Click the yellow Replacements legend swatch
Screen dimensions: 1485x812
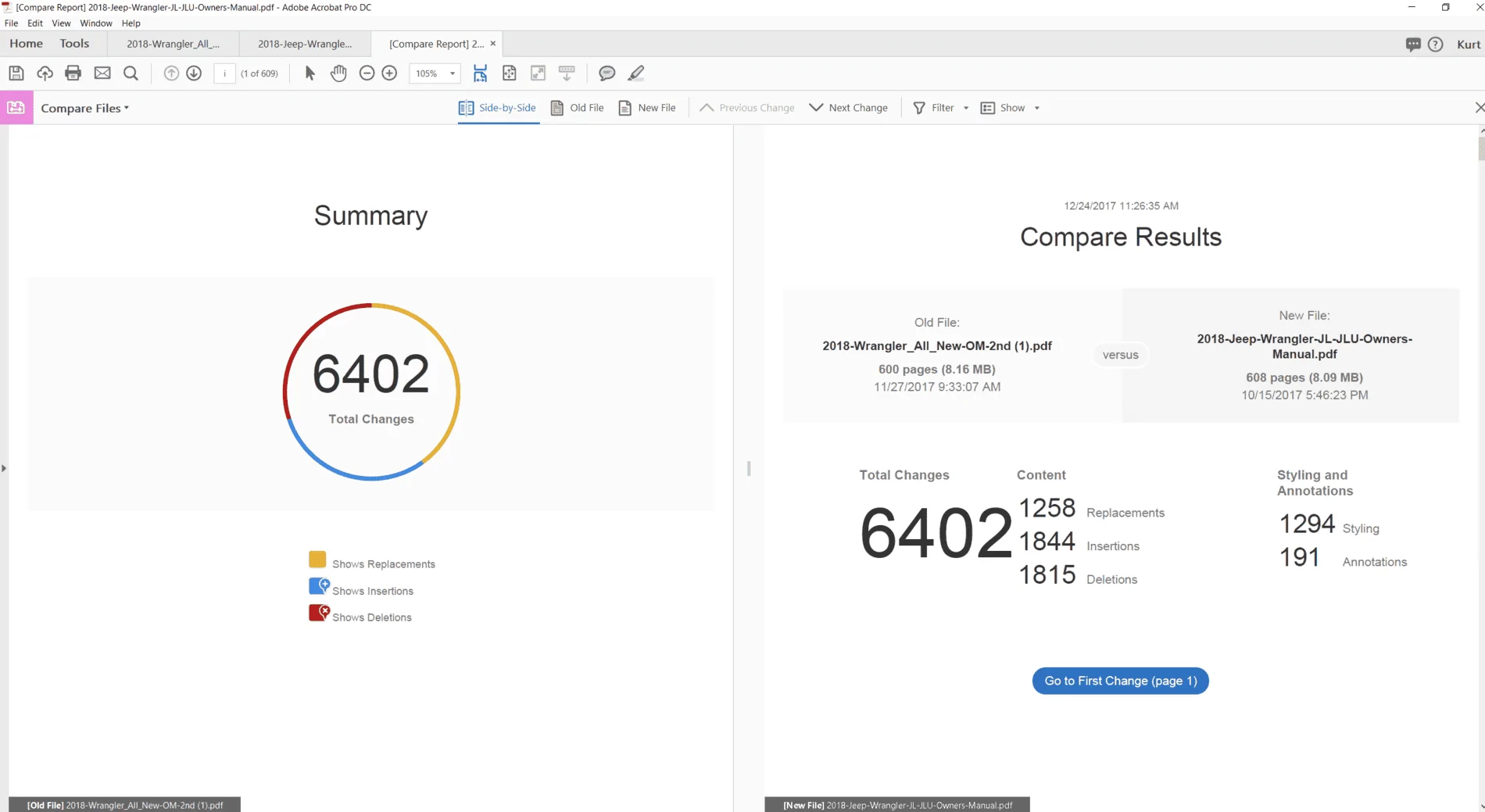point(317,560)
